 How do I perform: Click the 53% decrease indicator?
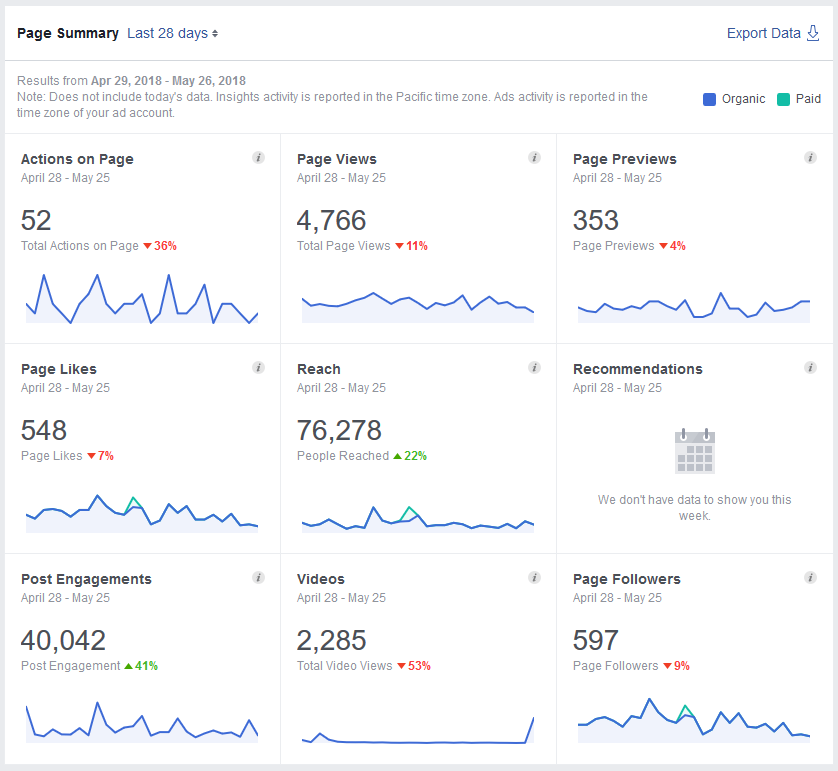[x=414, y=666]
